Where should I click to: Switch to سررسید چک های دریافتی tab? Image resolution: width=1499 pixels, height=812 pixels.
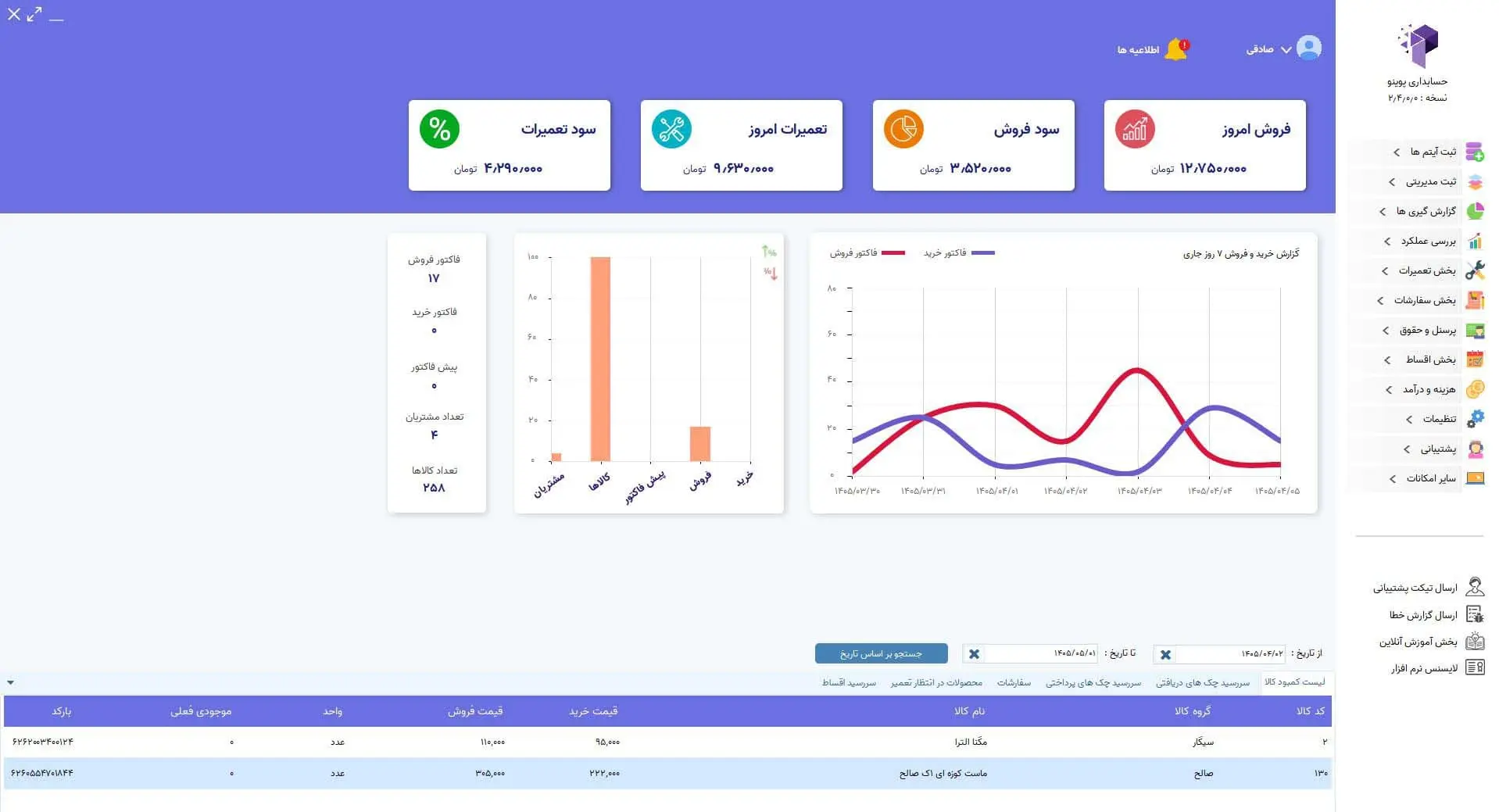coord(1203,682)
